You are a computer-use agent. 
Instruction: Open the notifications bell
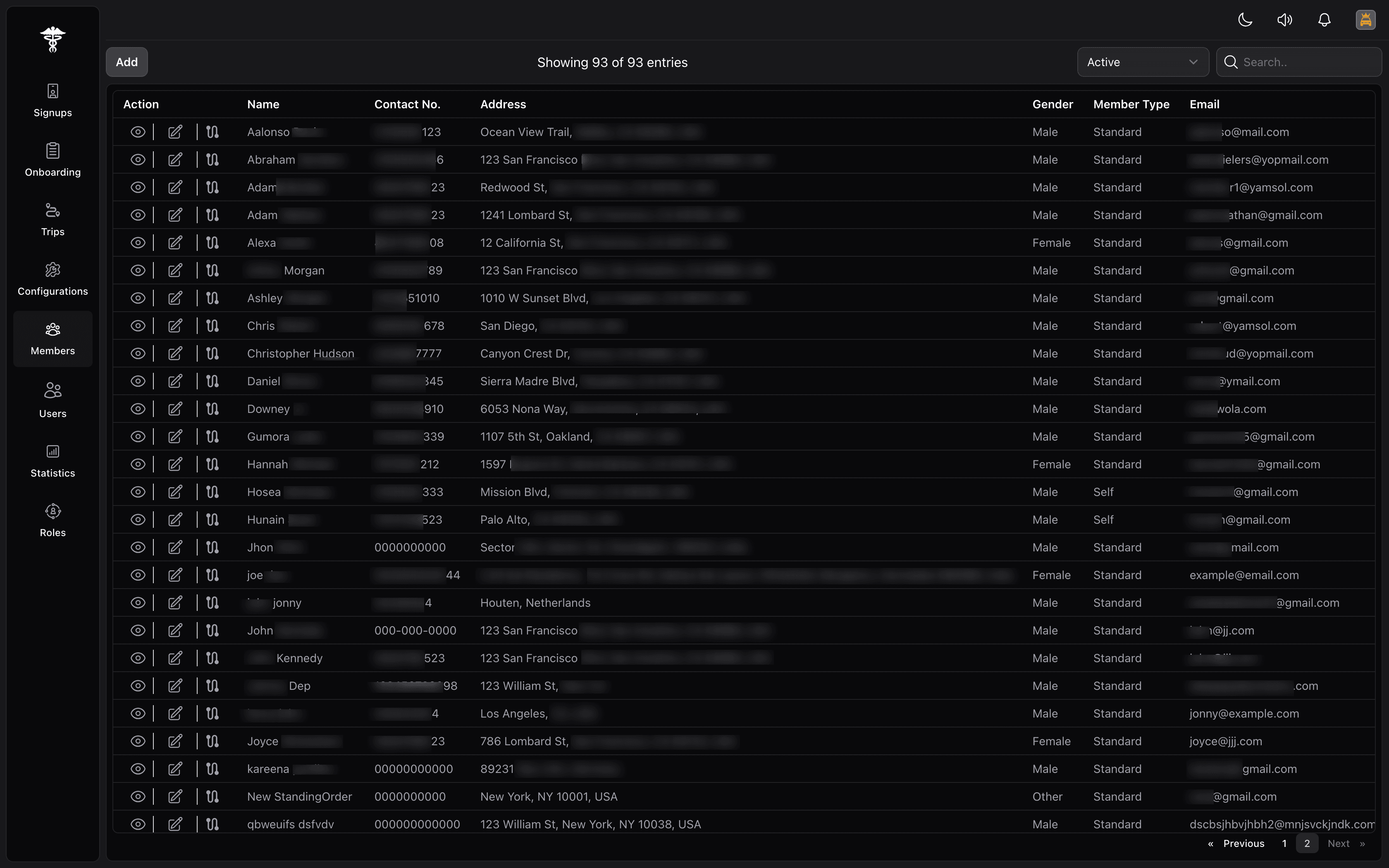tap(1324, 20)
